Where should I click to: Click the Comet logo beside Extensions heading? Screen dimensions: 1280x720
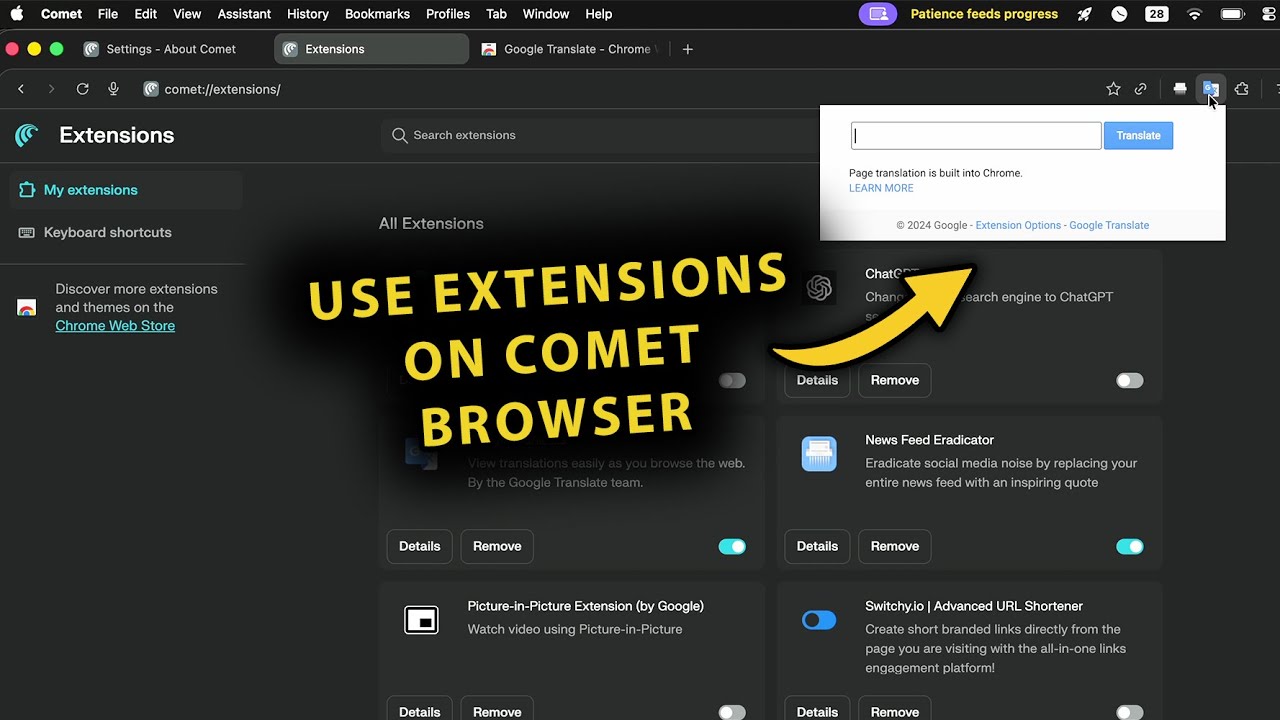coord(27,135)
